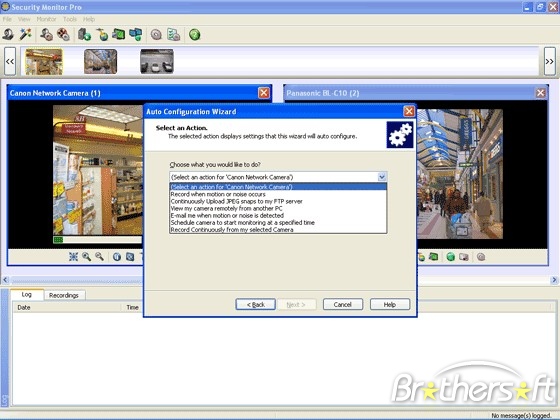
Task: Click the zoom in magnifier under Canon camera
Action: pyautogui.click(x=86, y=256)
